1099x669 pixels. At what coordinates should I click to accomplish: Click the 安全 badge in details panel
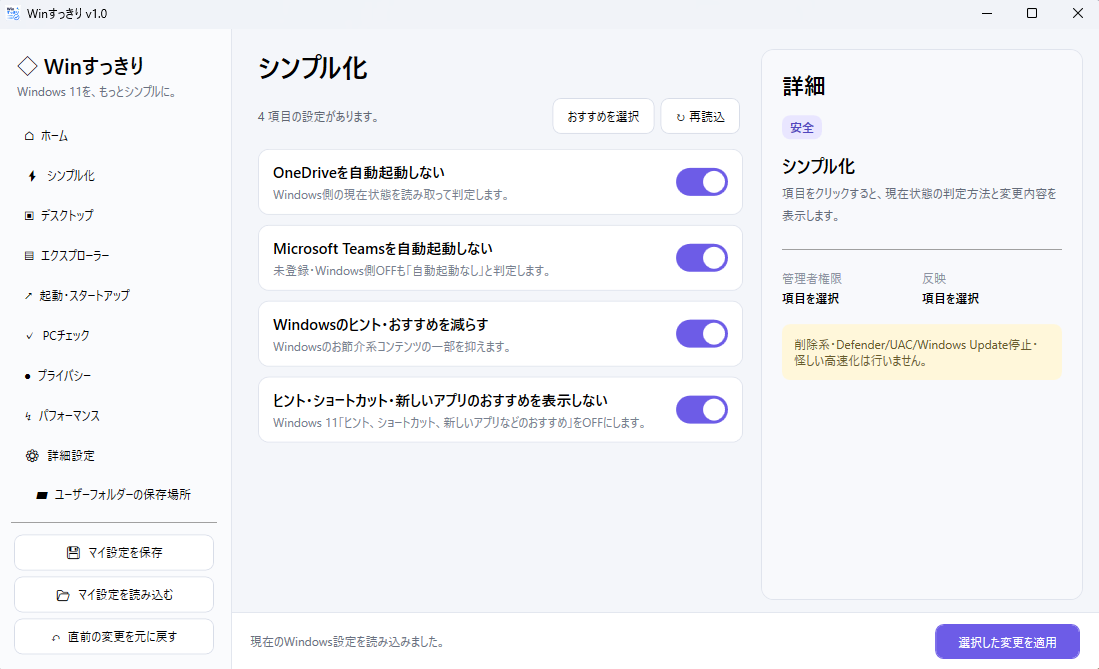(802, 128)
